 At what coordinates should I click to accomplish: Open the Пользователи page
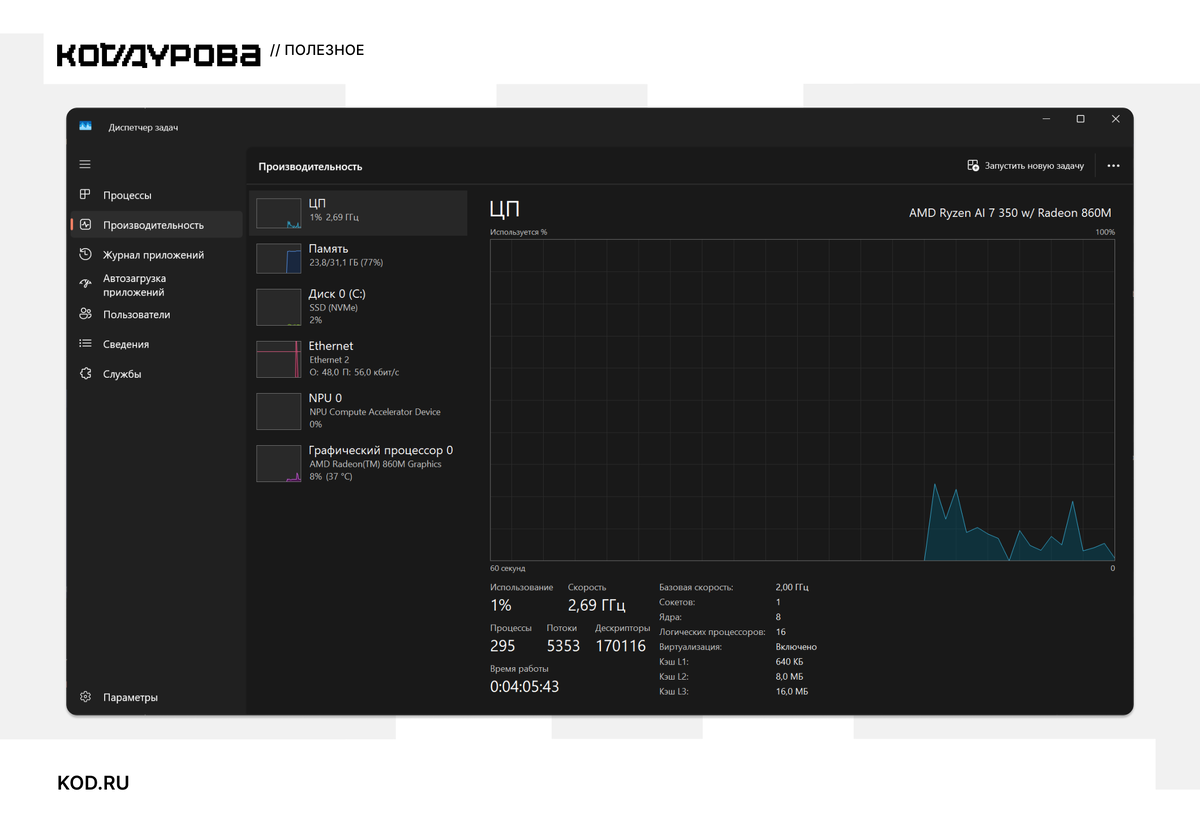coord(157,314)
